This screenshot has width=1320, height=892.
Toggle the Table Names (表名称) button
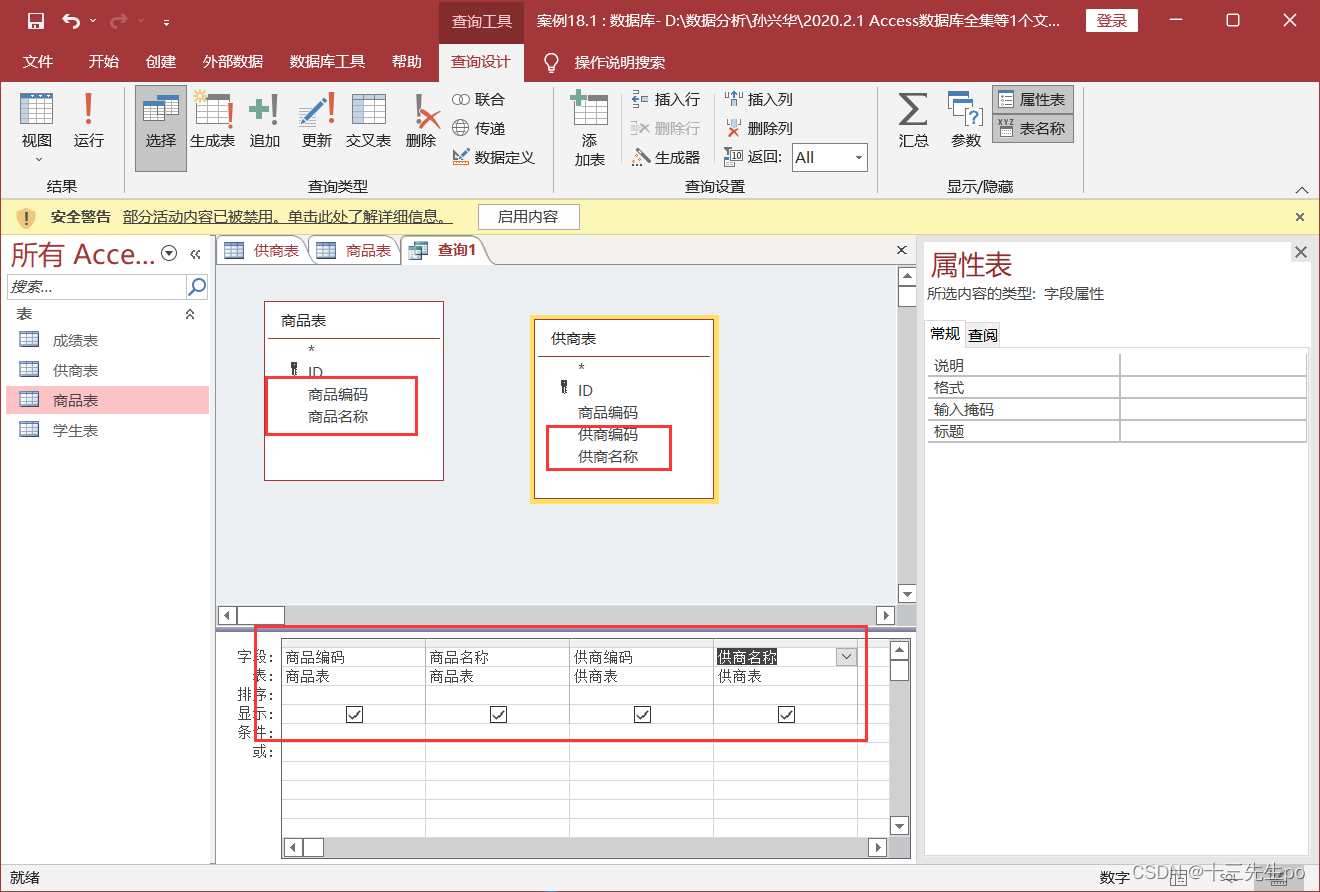(x=1033, y=128)
